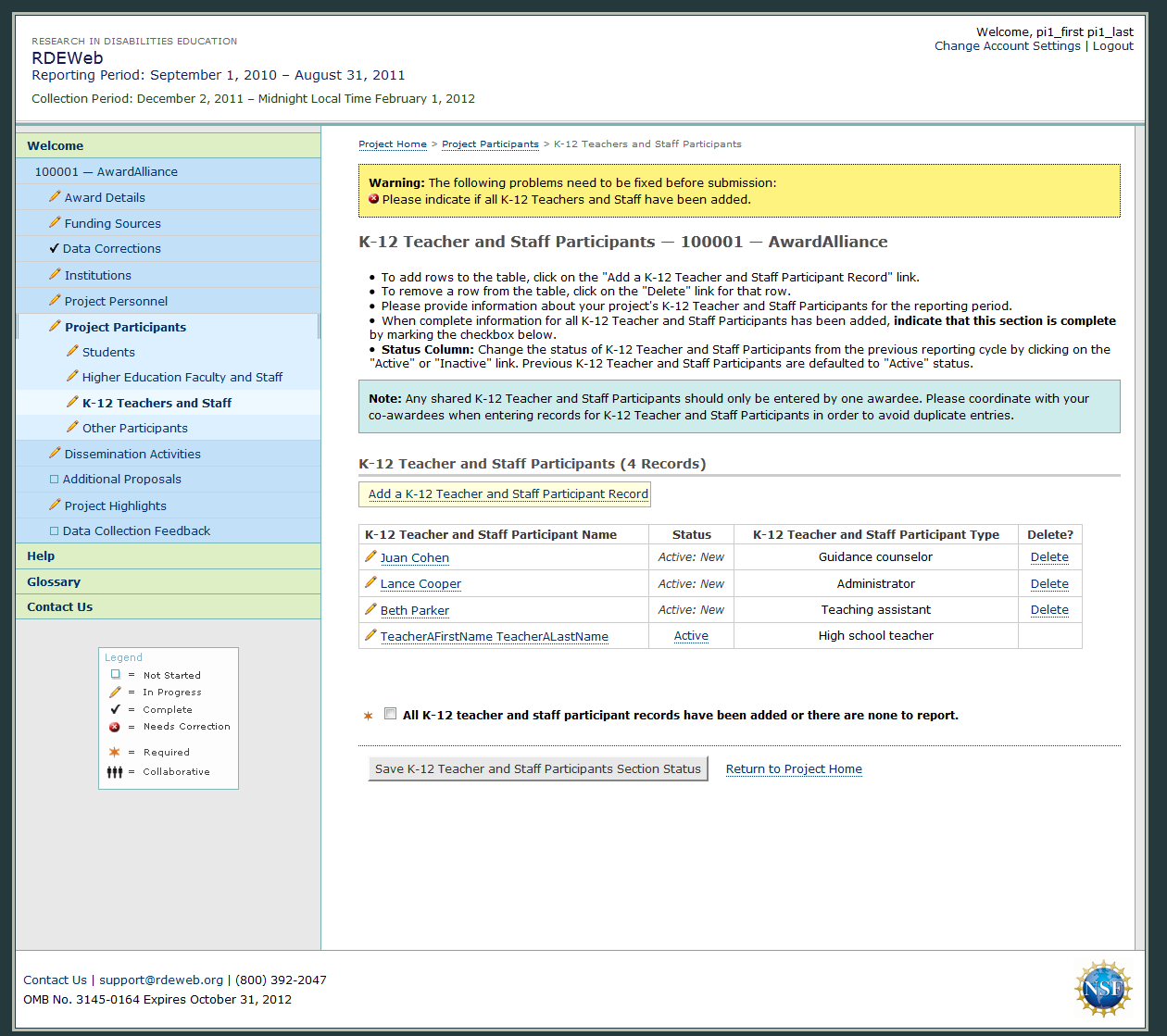Toggle the Active status for TeacherAFirstName
Screen dimensions: 1167x1036
(x=691, y=636)
